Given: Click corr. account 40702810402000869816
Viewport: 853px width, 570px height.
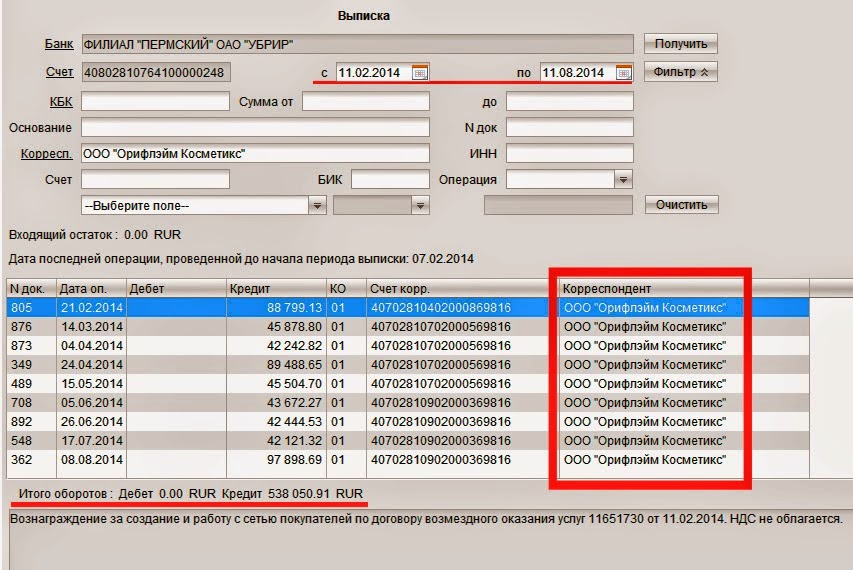Looking at the screenshot, I should (441, 307).
